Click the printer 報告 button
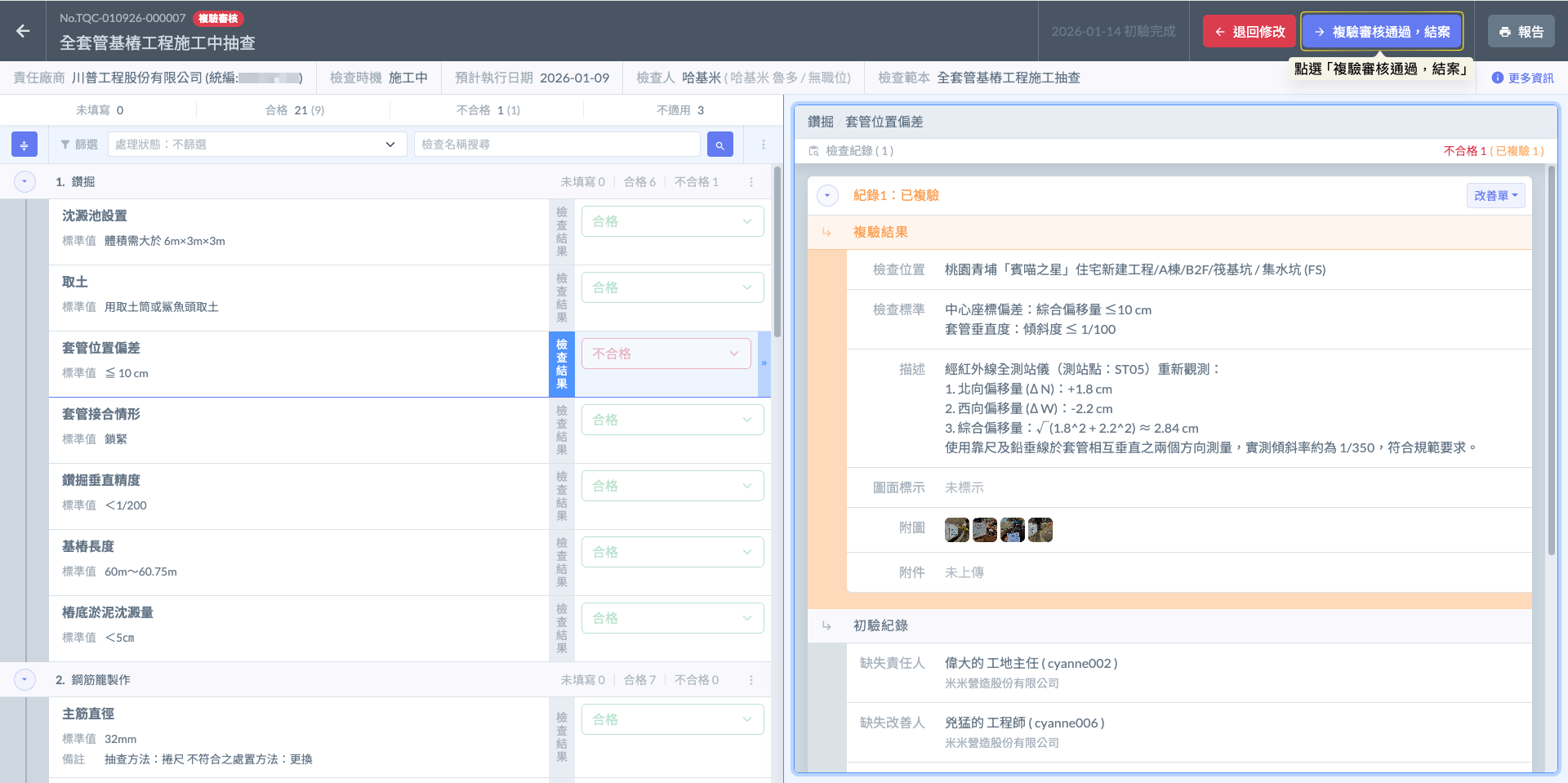Image resolution: width=1568 pixels, height=783 pixels. point(1521,32)
